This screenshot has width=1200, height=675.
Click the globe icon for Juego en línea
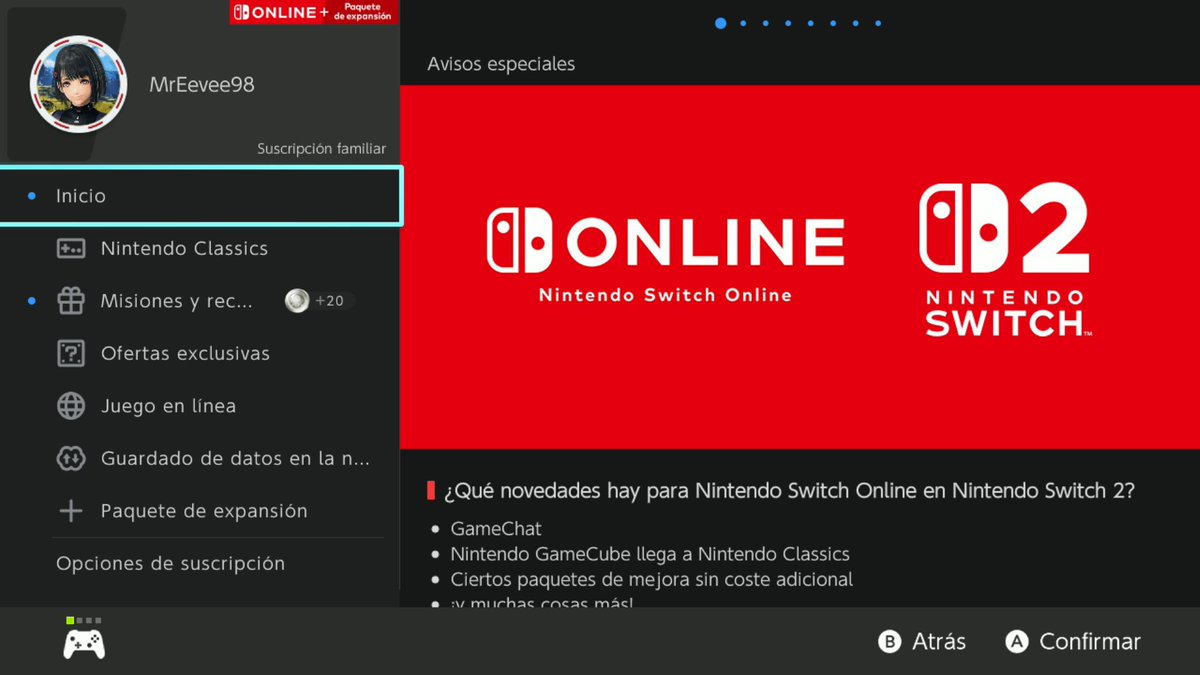click(x=70, y=406)
